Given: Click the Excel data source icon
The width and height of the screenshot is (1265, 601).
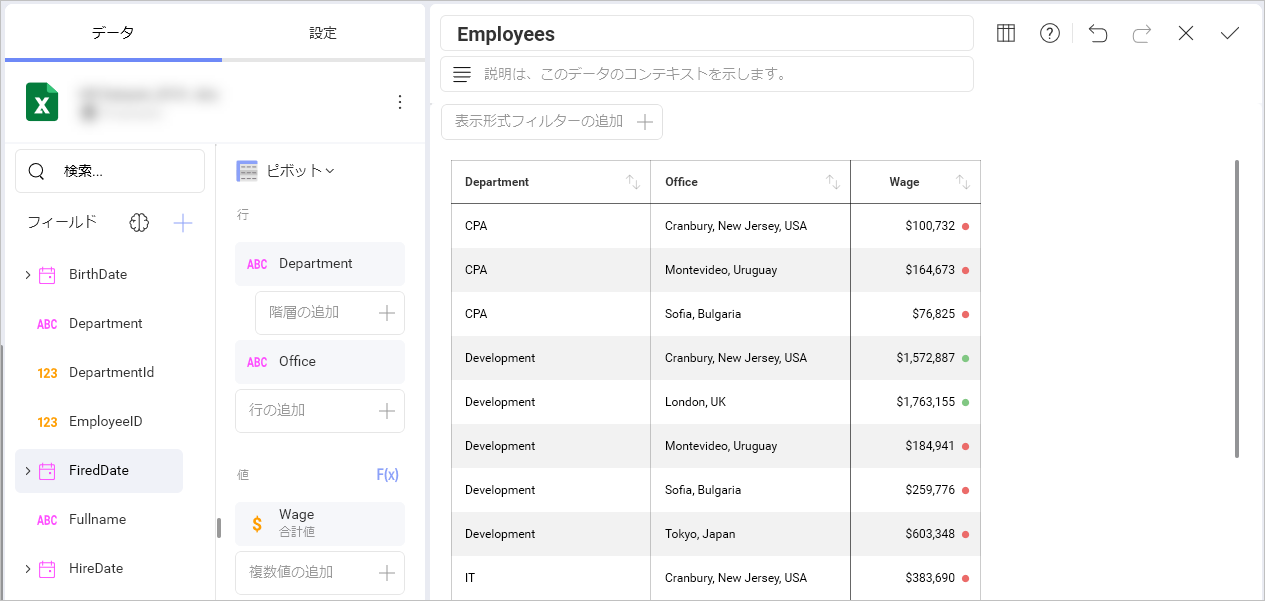Looking at the screenshot, I should click(x=42, y=102).
